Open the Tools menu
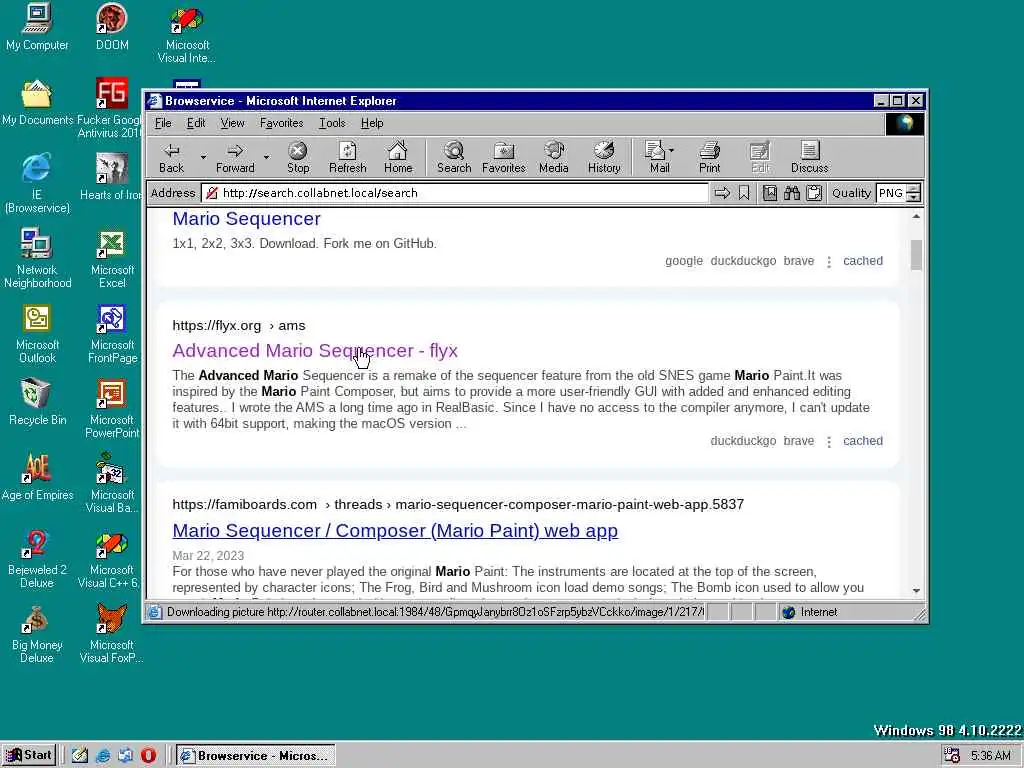The width and height of the screenshot is (1024, 768). [332, 123]
